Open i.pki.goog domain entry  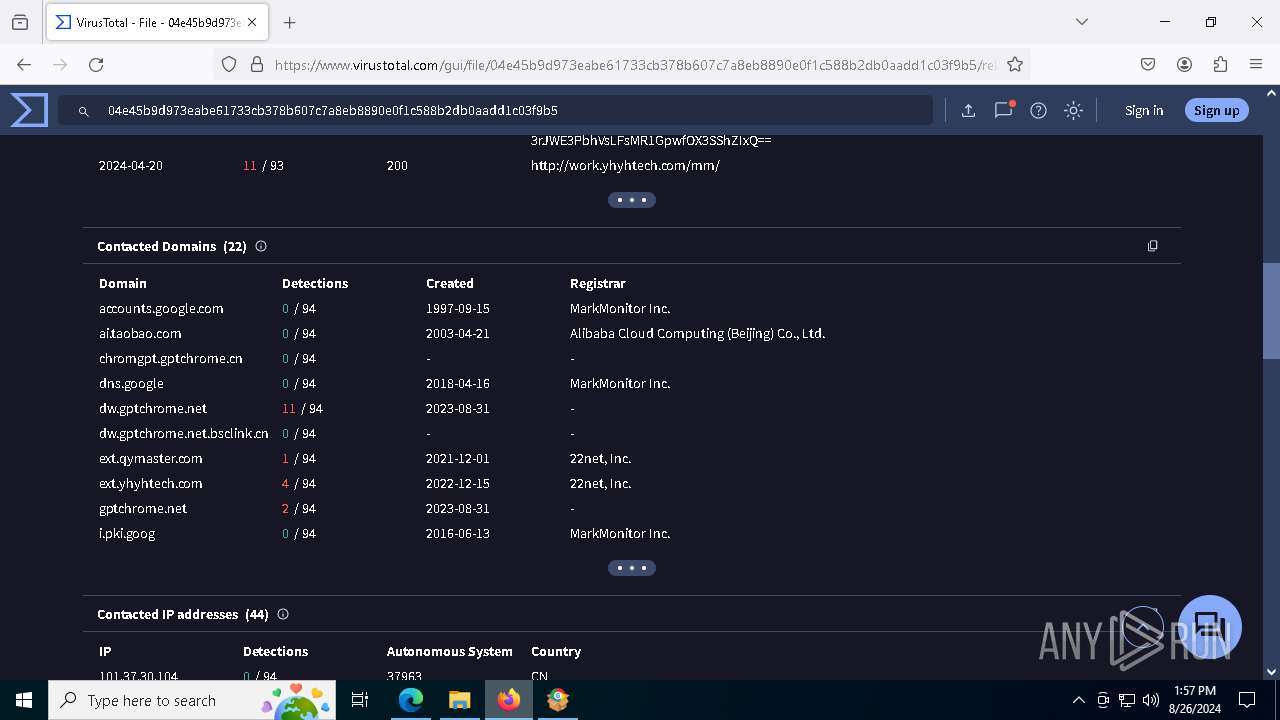(127, 534)
